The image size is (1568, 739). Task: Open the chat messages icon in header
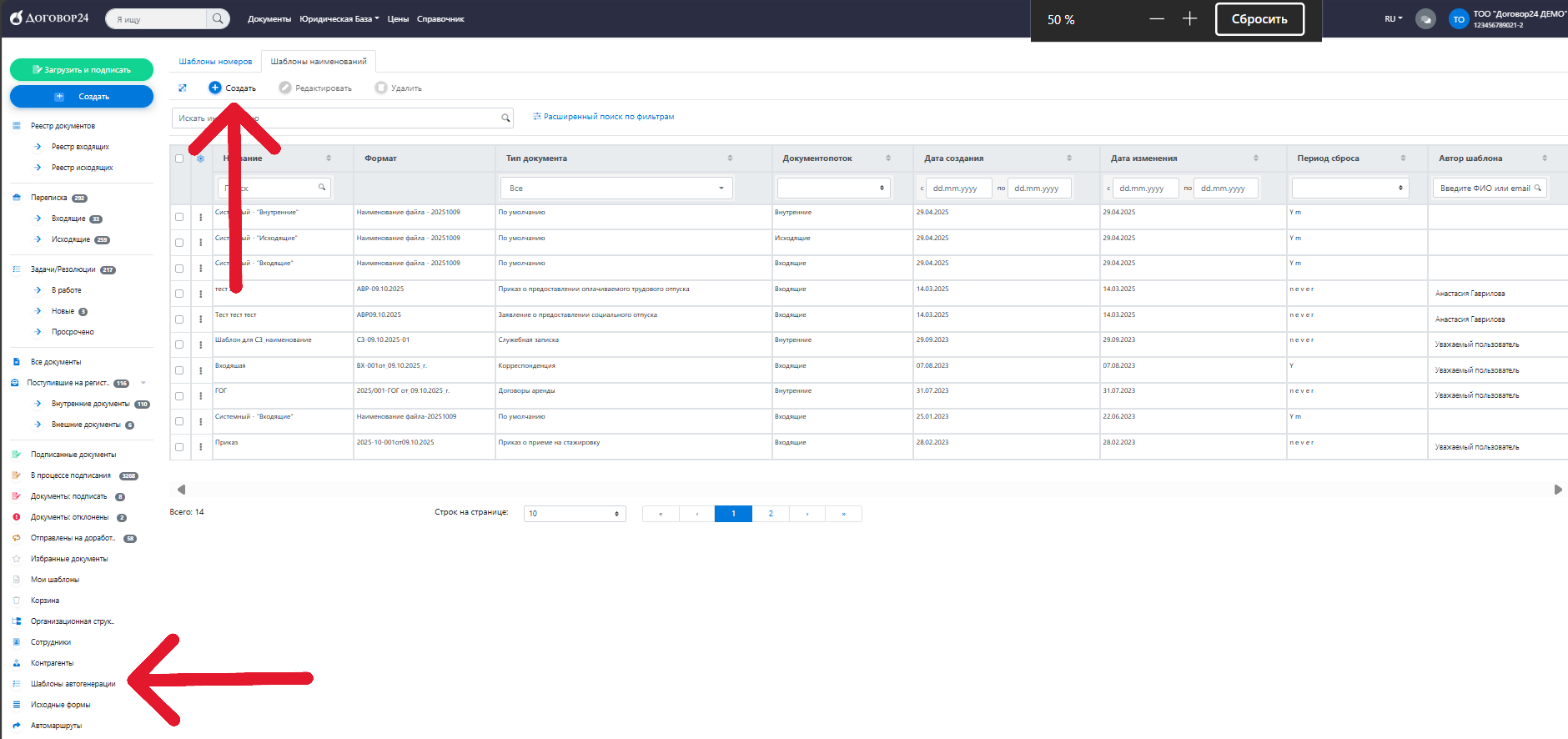coord(1425,19)
